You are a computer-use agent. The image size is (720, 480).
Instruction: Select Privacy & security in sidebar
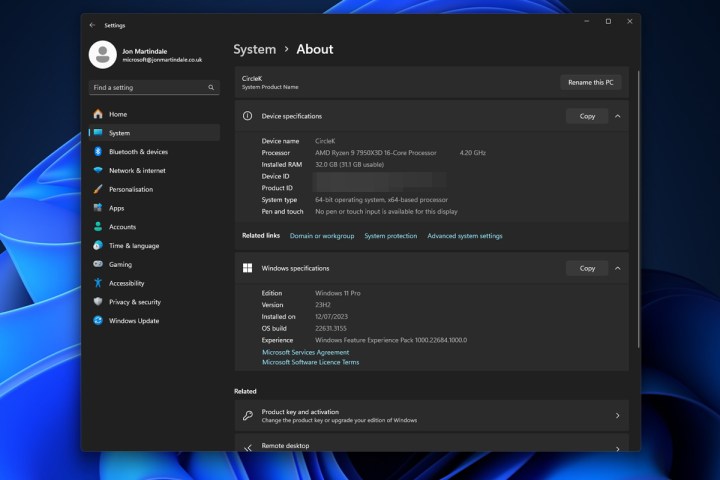coord(134,302)
